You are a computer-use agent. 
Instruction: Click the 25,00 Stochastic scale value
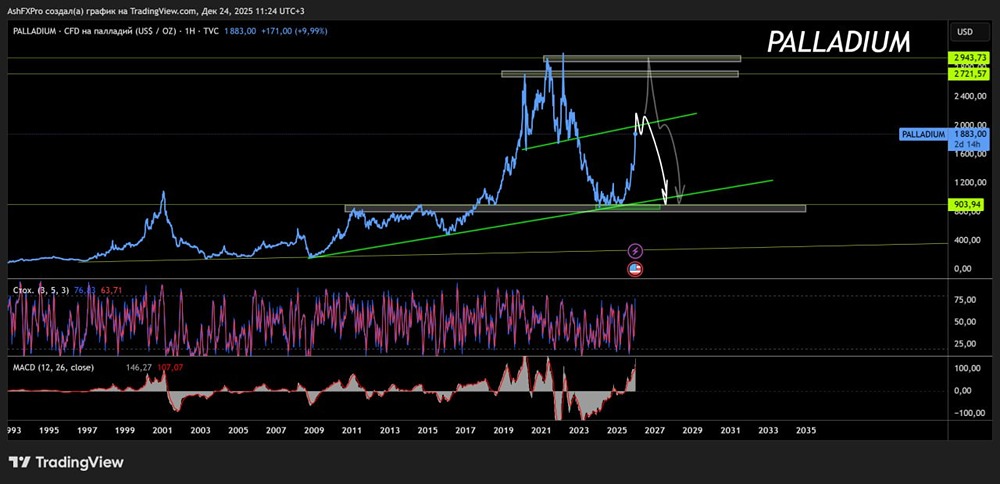967,344
